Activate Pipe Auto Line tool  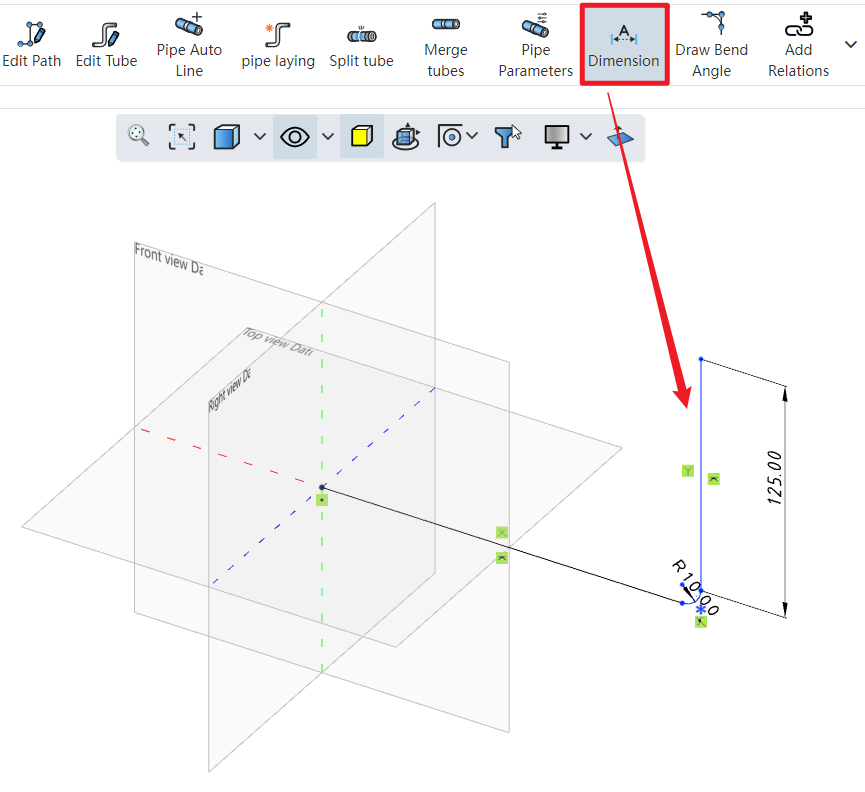pos(189,45)
